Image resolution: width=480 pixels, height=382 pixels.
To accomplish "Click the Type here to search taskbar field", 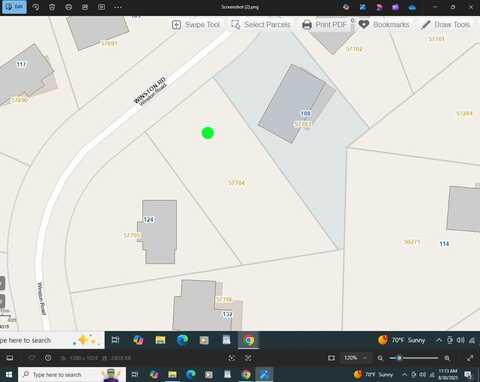I will click(72, 375).
